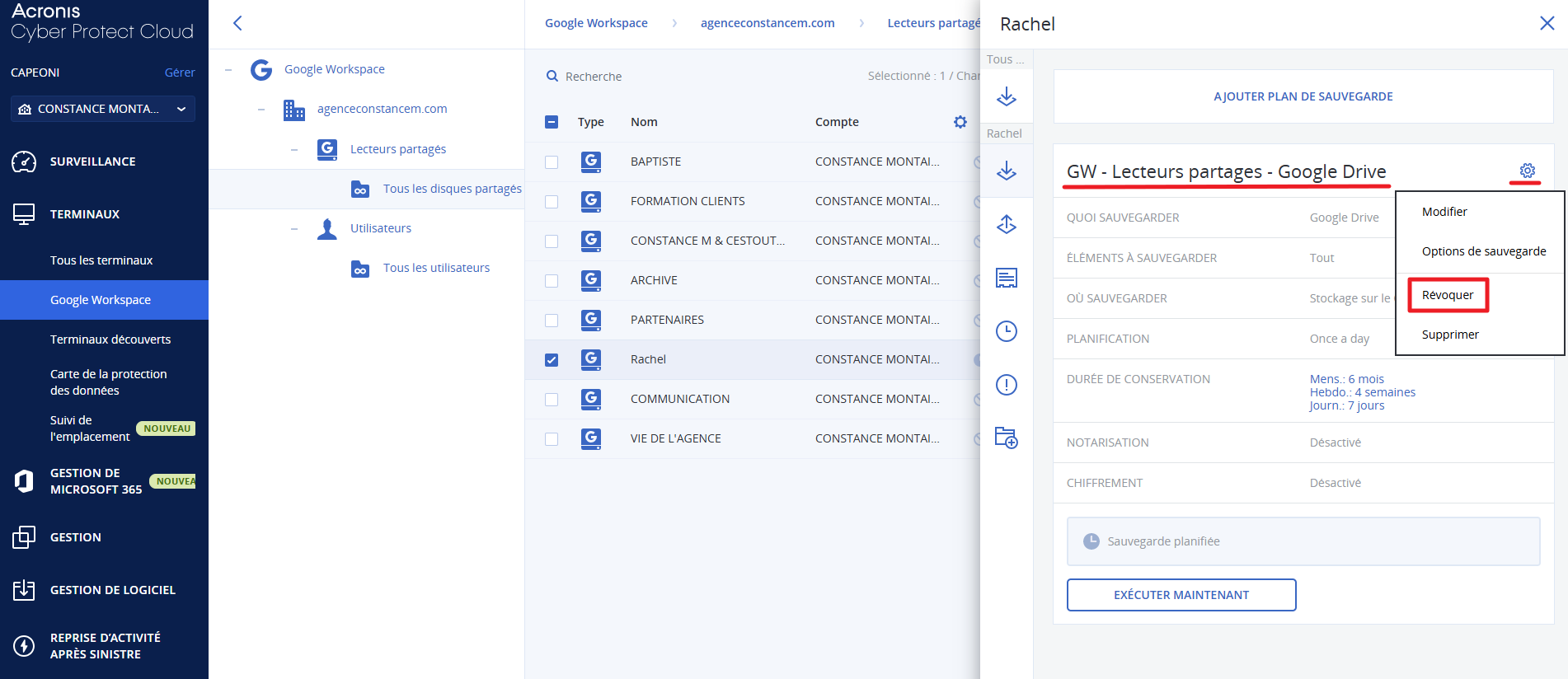Check the ARCHIVE row checkbox

point(552,281)
